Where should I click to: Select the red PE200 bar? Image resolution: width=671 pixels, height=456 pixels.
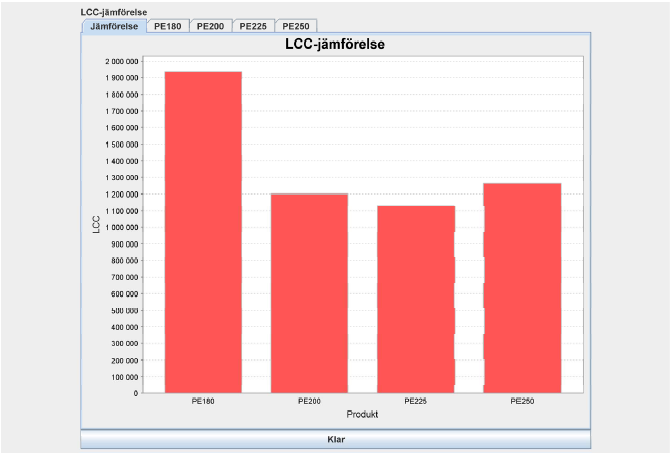309,293
